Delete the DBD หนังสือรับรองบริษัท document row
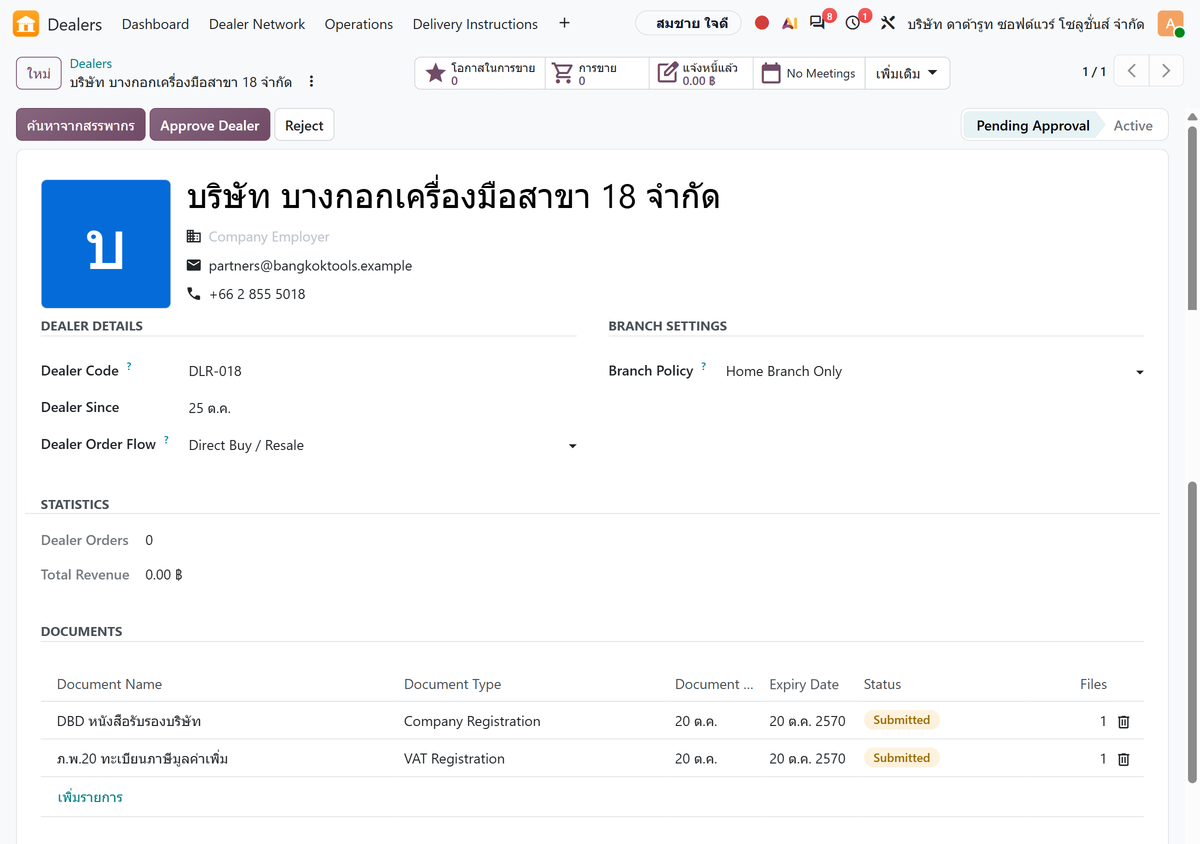Screen dimensions: 1200x844 coord(1123,722)
